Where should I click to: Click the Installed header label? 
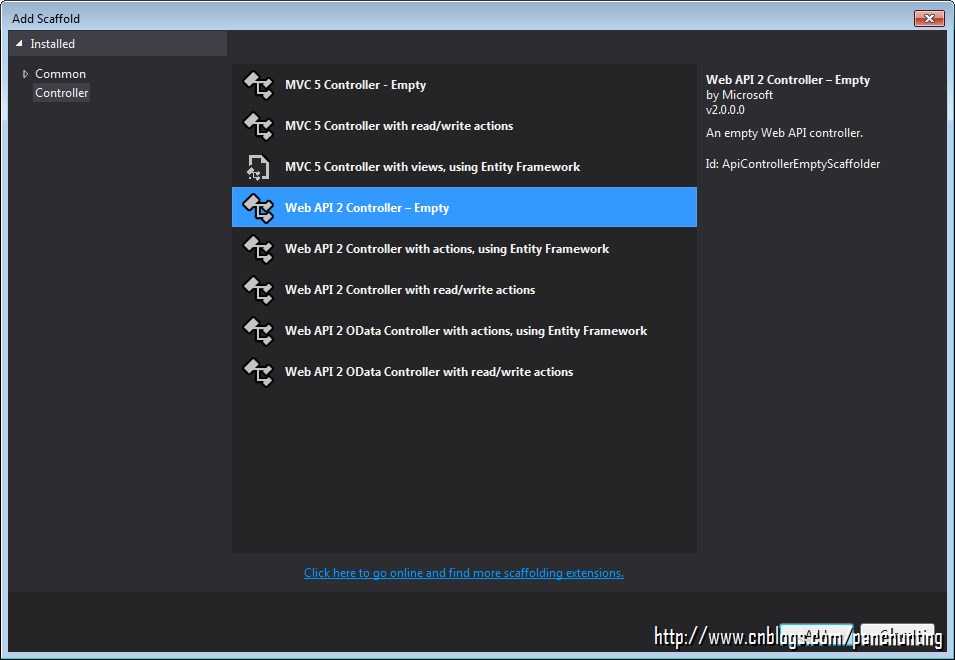[x=52, y=44]
